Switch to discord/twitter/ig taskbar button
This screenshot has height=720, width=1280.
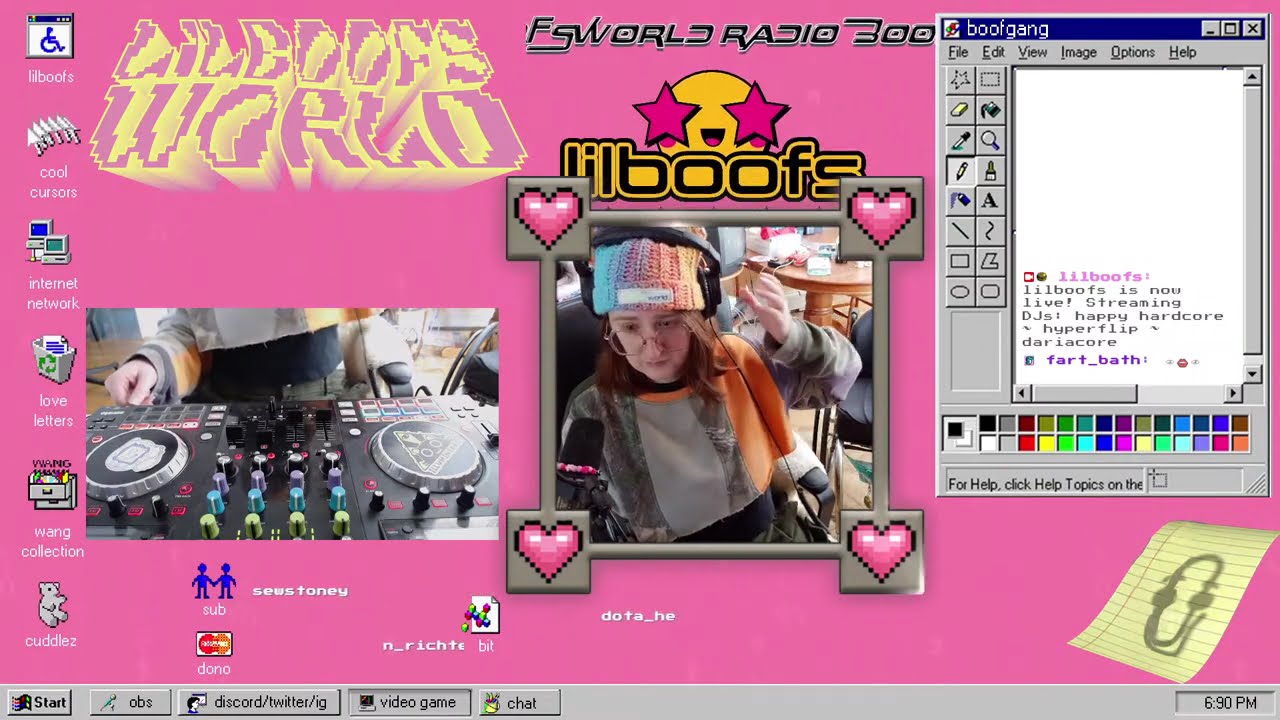tap(260, 703)
